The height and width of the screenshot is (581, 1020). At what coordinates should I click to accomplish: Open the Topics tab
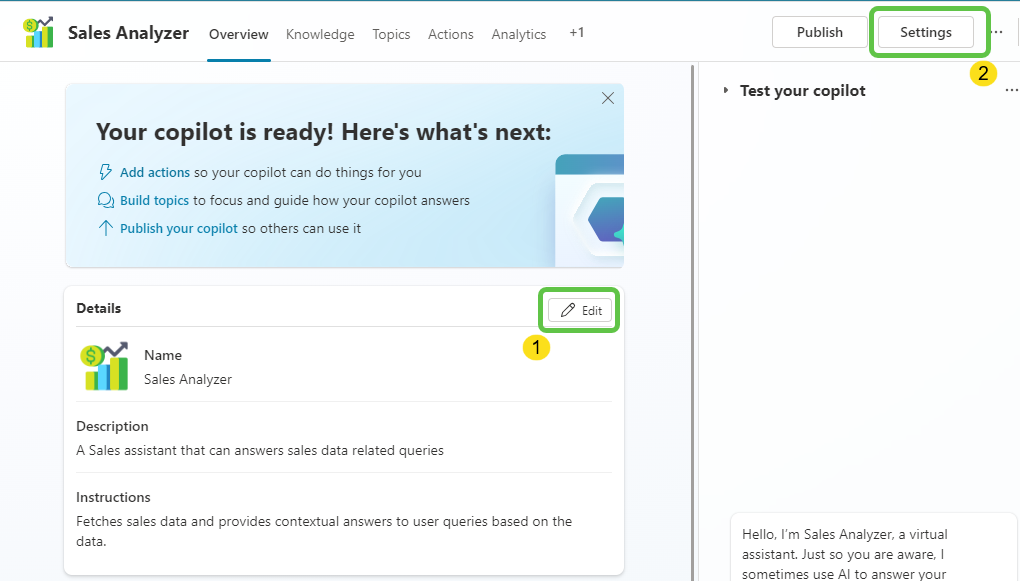[391, 34]
